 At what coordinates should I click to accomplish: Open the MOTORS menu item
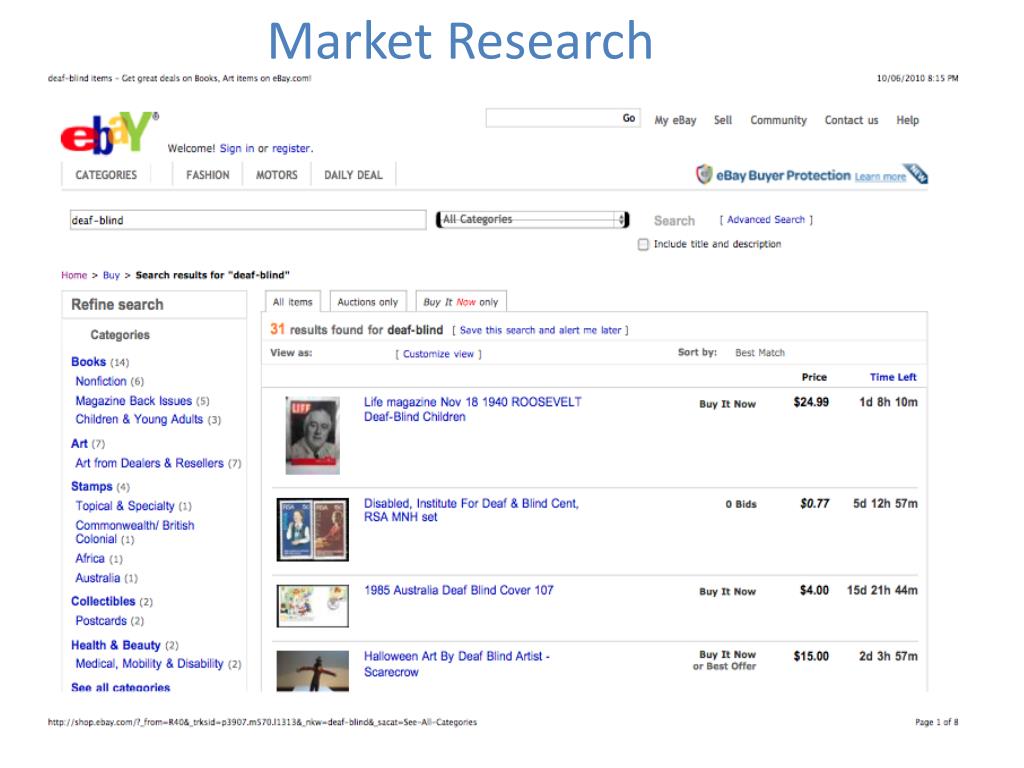tap(276, 175)
